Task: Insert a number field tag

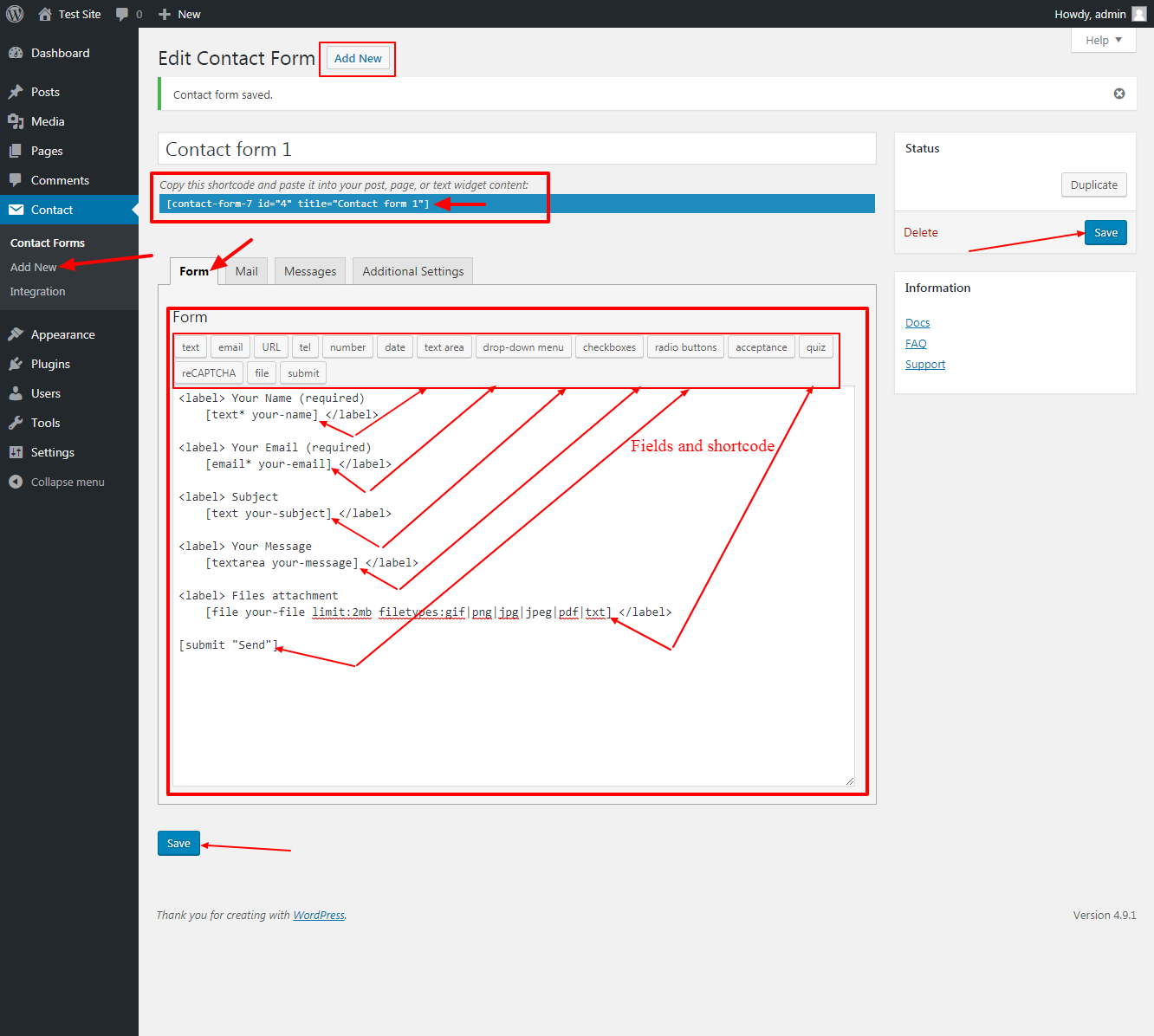Action: coord(348,347)
